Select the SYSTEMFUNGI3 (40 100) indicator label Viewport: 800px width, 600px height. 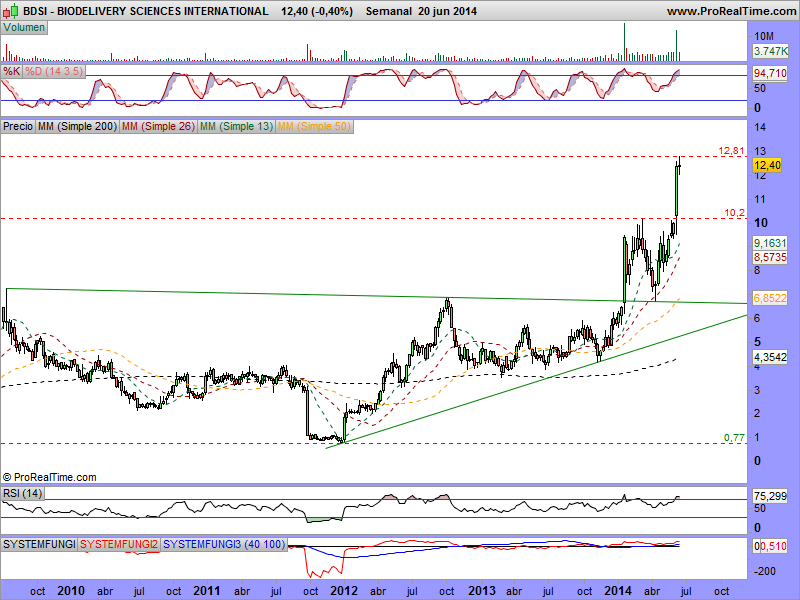click(223, 544)
